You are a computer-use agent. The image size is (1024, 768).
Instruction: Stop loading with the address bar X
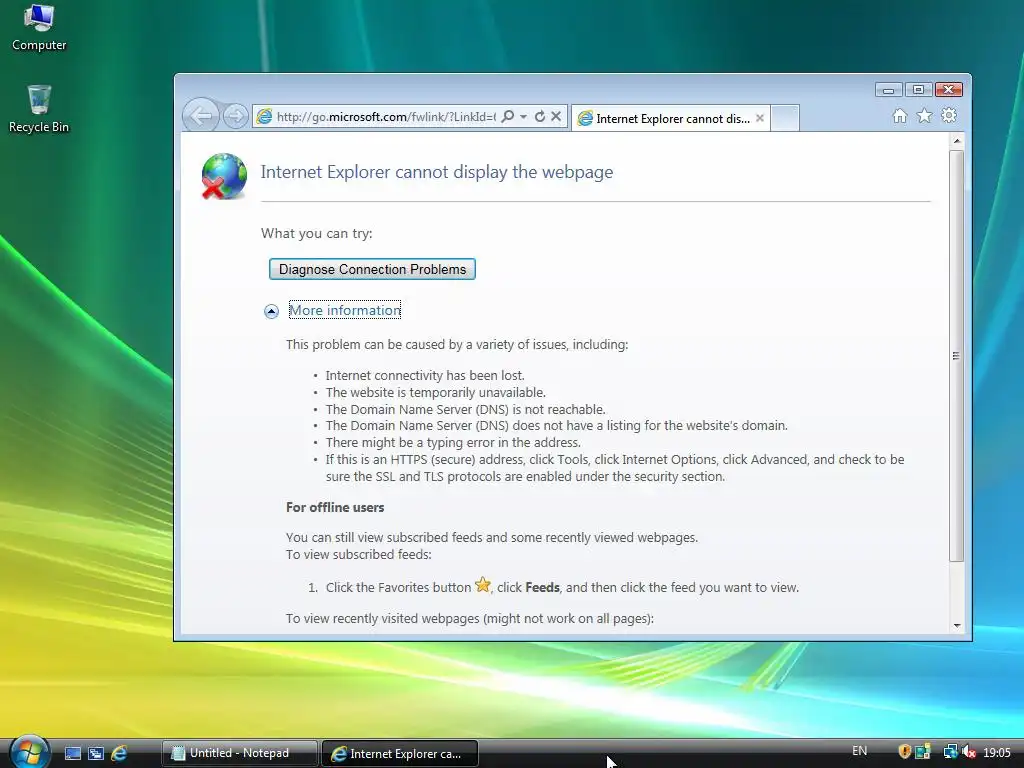click(556, 116)
